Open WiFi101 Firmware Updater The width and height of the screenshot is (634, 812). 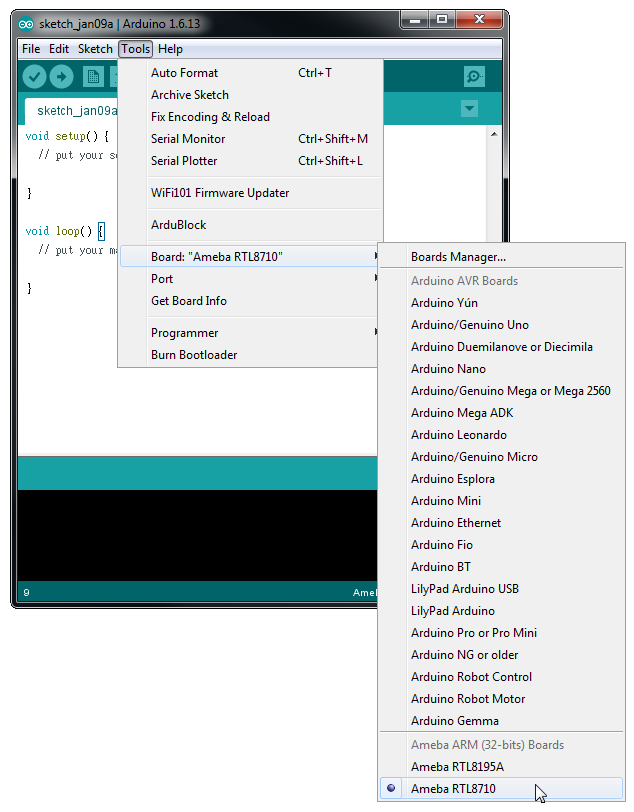(x=251, y=193)
